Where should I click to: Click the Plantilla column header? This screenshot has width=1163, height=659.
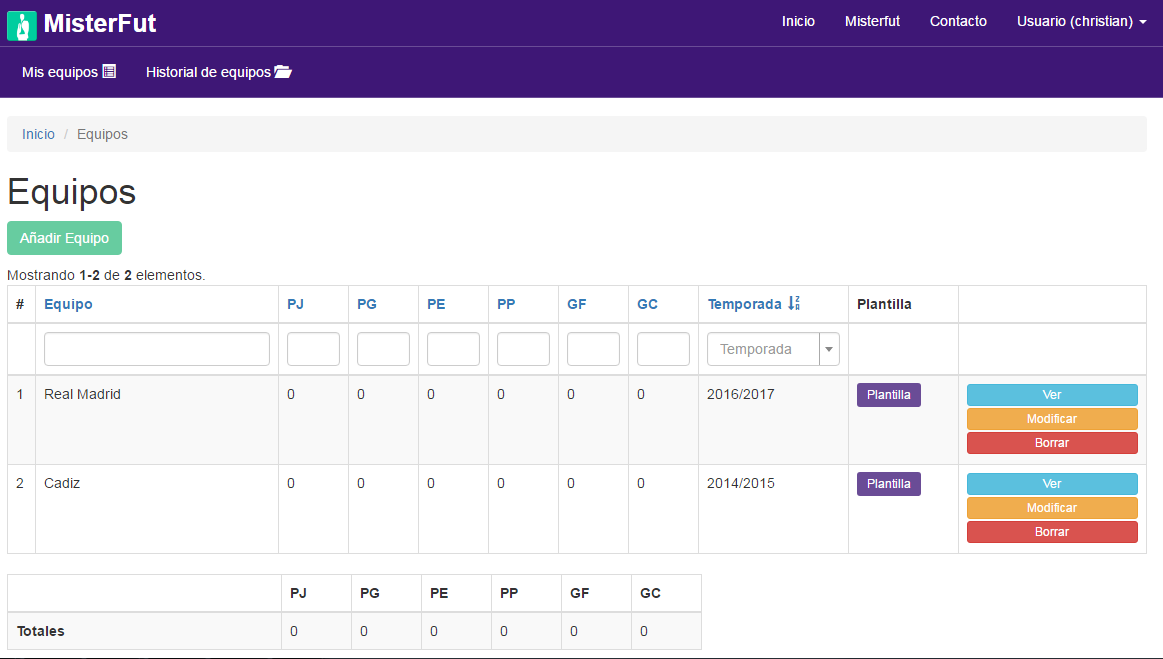[x=884, y=304]
